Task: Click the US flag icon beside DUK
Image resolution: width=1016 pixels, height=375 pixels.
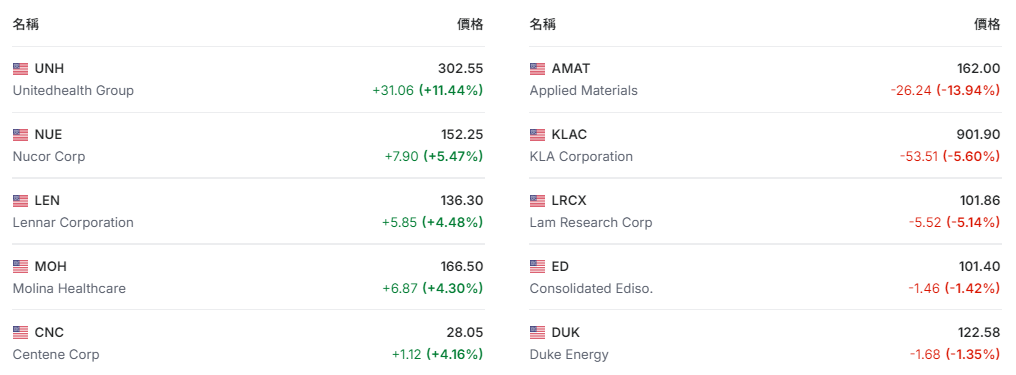Action: pyautogui.click(x=537, y=332)
